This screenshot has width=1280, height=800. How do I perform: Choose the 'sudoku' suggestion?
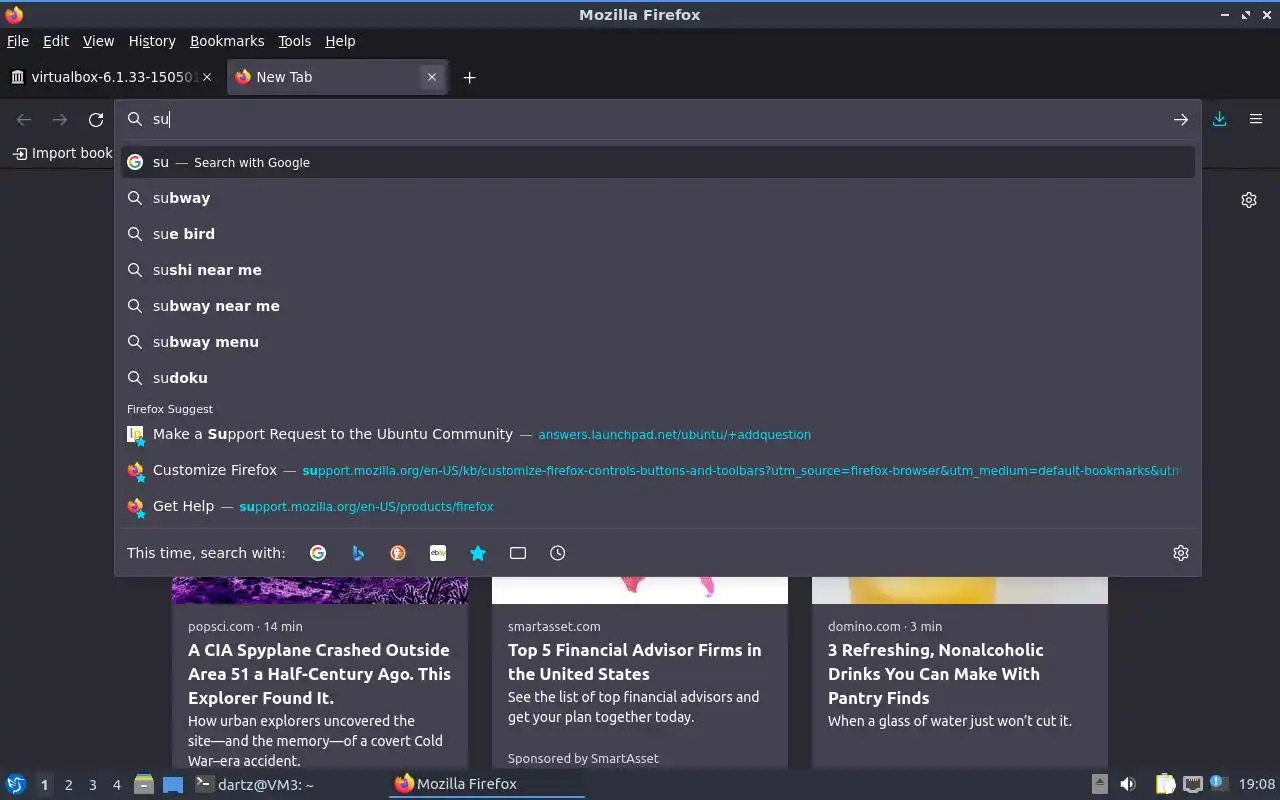(x=658, y=378)
